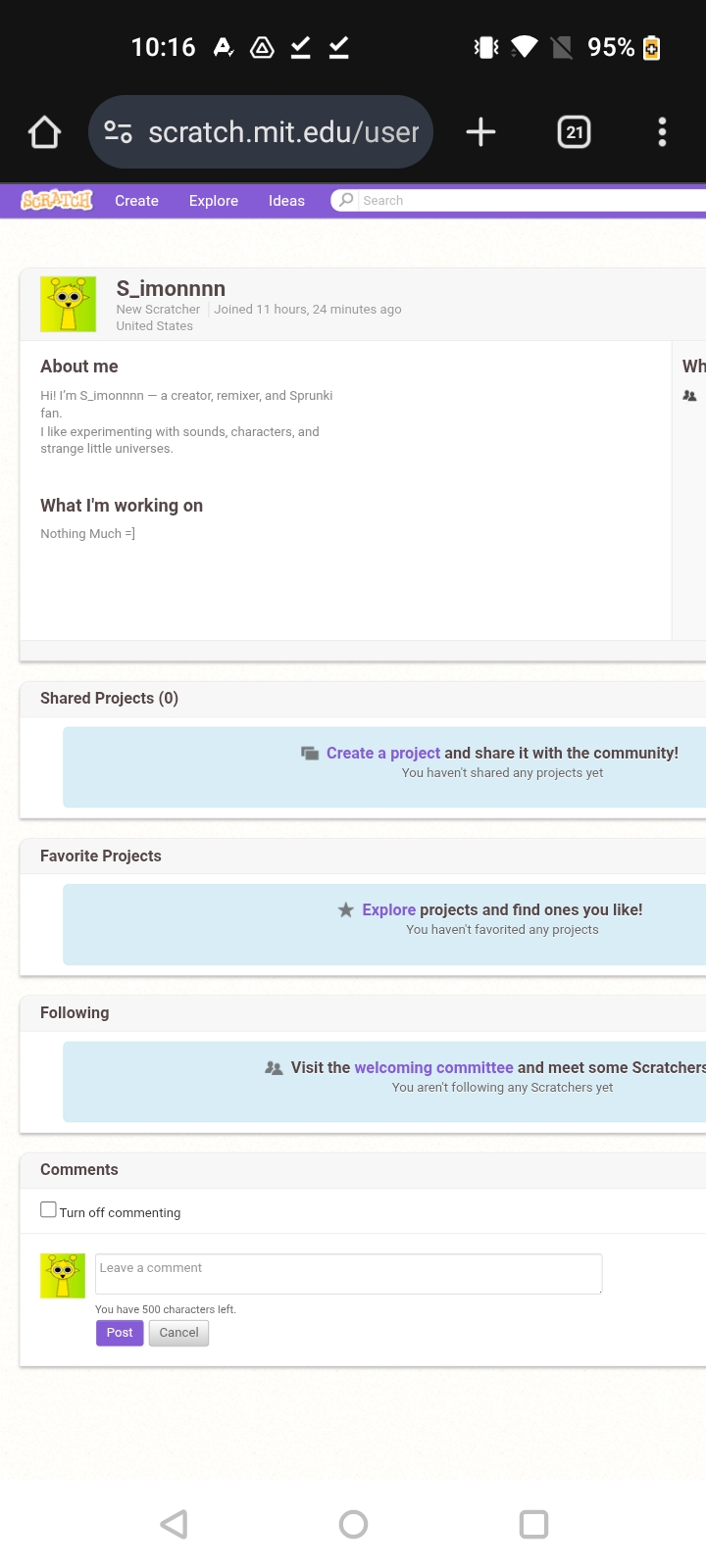Viewport: 706px width, 1568px height.
Task: Click the Explore projects link
Action: pos(388,909)
